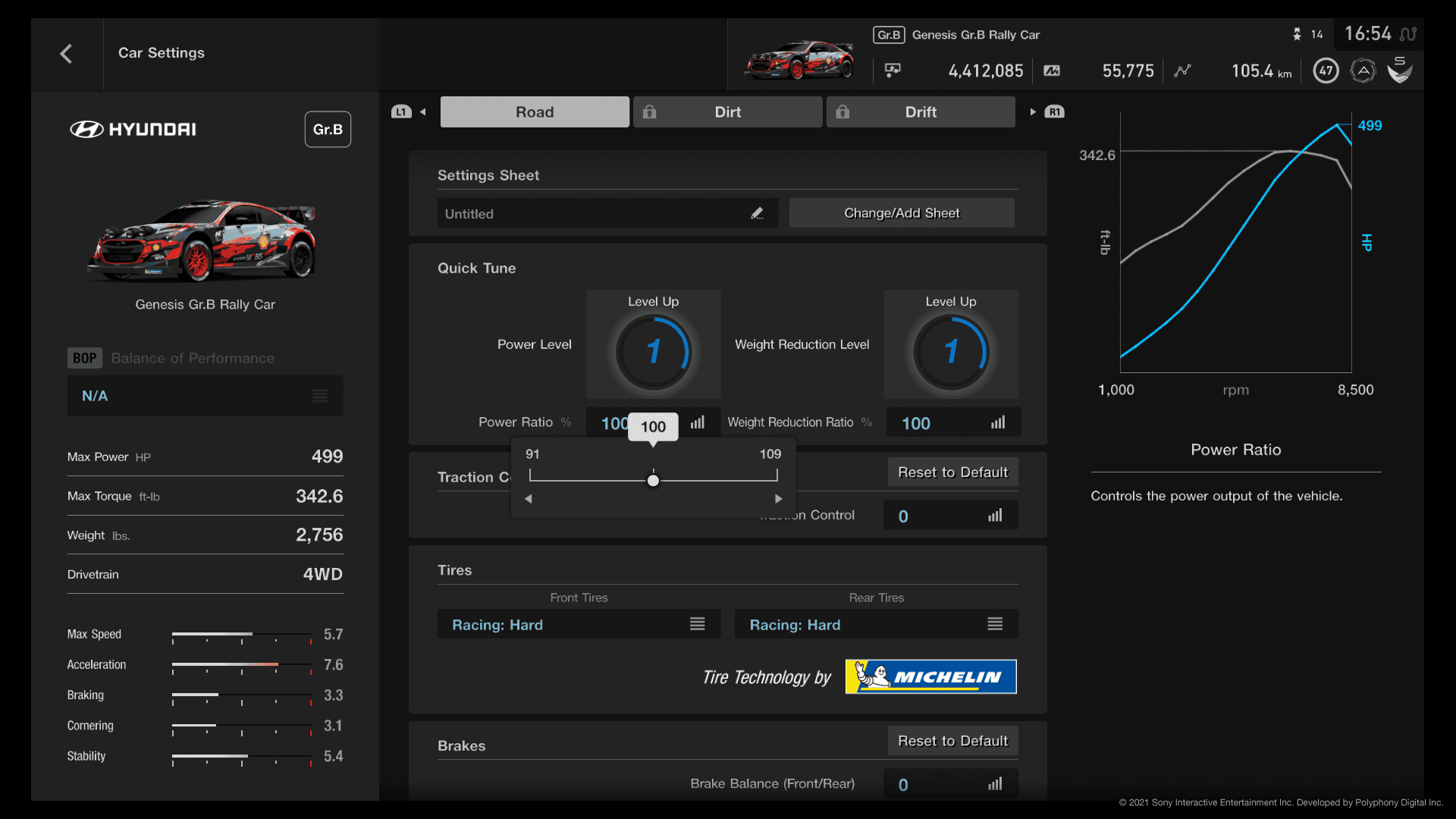
Task: Select the Road settings tab
Action: (x=535, y=112)
